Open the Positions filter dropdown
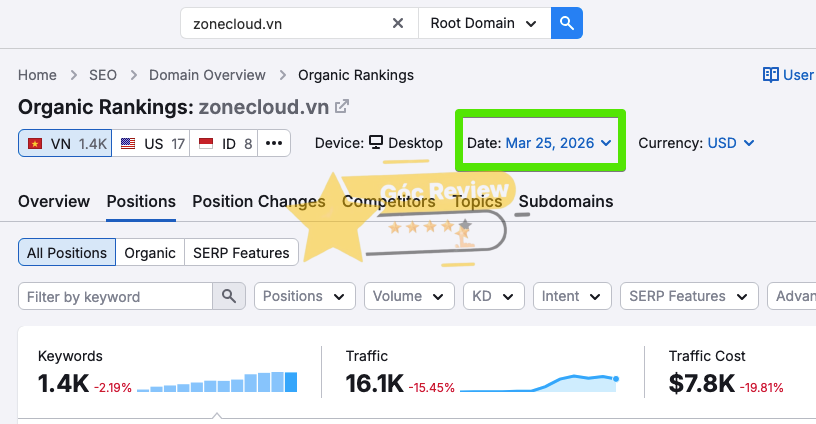 pyautogui.click(x=304, y=297)
